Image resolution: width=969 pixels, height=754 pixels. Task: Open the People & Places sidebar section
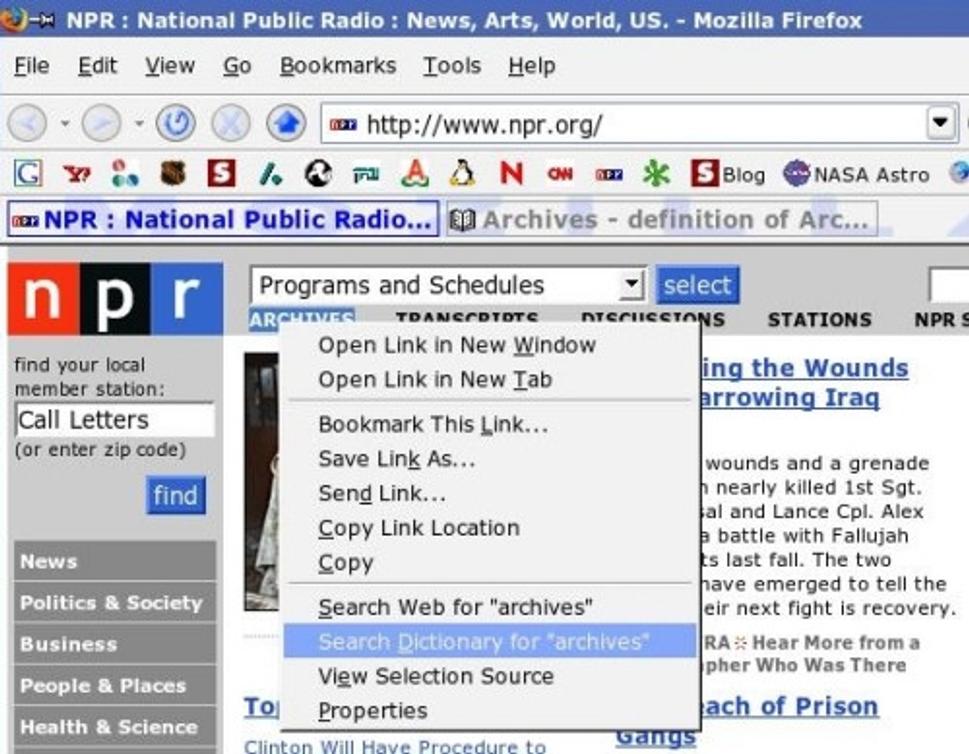[115, 685]
